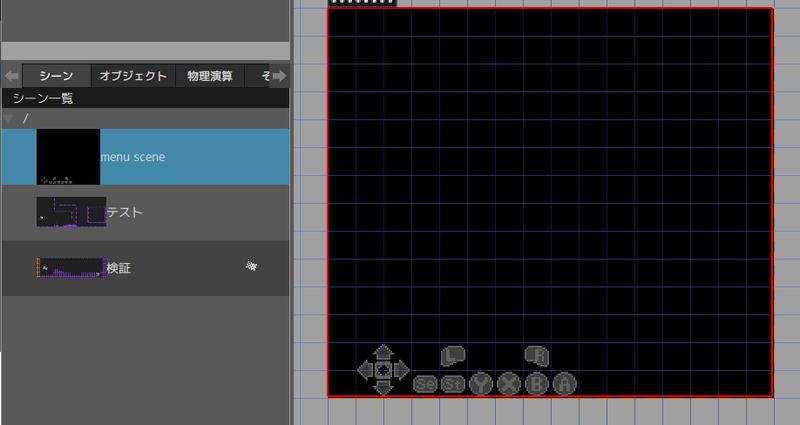Collapse the root folder triangle
The image size is (800, 425).
click(x=8, y=119)
